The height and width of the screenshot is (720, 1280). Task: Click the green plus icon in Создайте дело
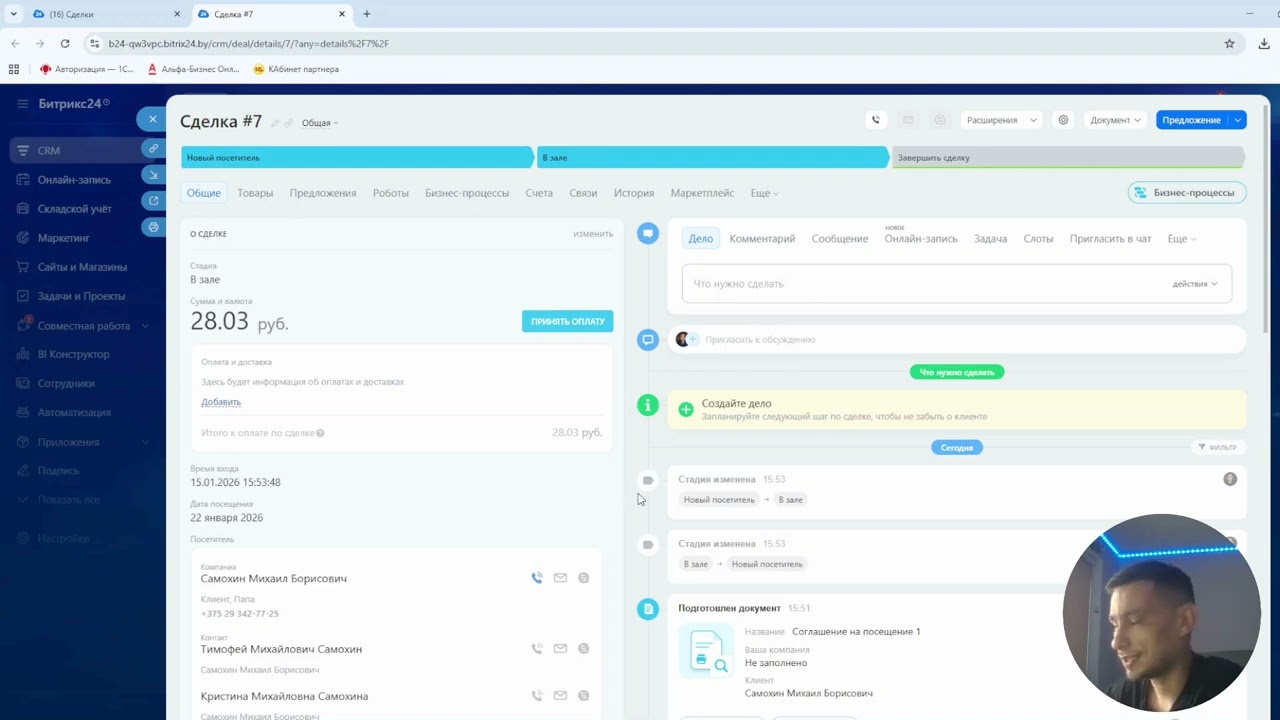click(x=686, y=409)
